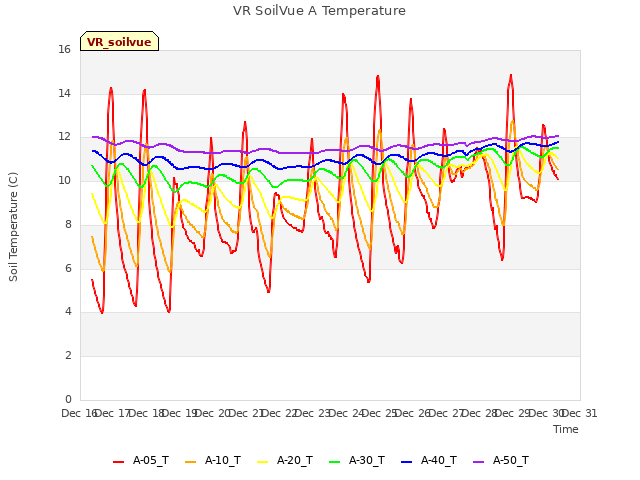
Task: Click the Time axis label
Action: point(566,429)
